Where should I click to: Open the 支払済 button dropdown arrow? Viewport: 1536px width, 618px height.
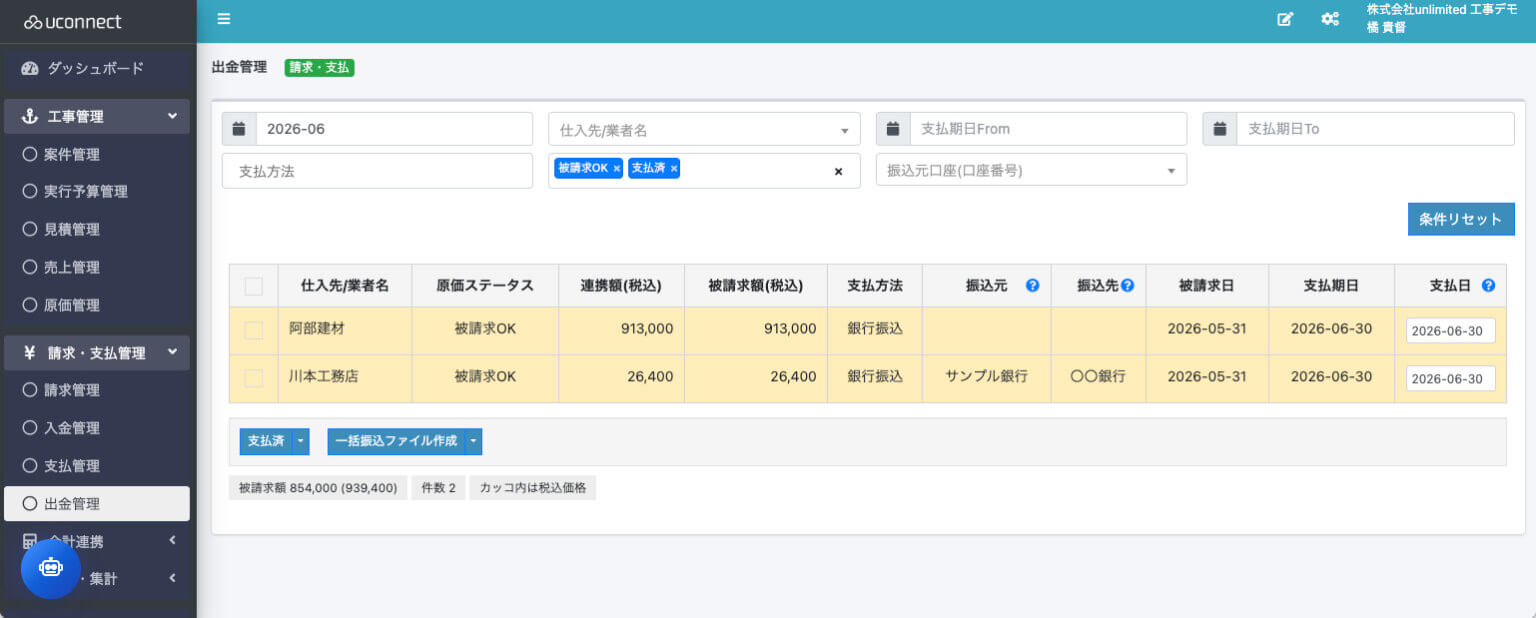tap(301, 441)
